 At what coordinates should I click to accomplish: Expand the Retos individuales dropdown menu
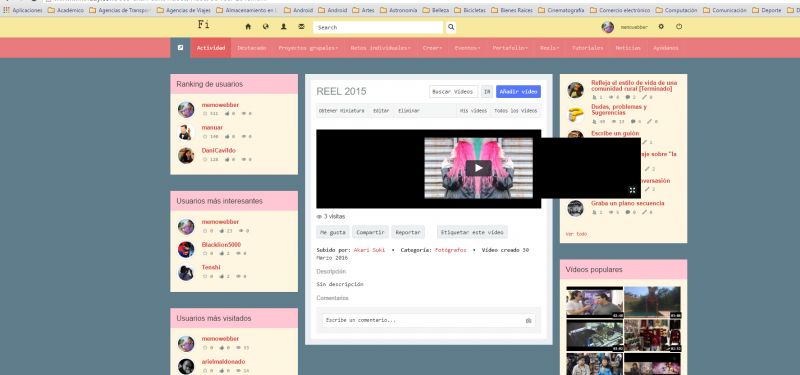coord(381,48)
